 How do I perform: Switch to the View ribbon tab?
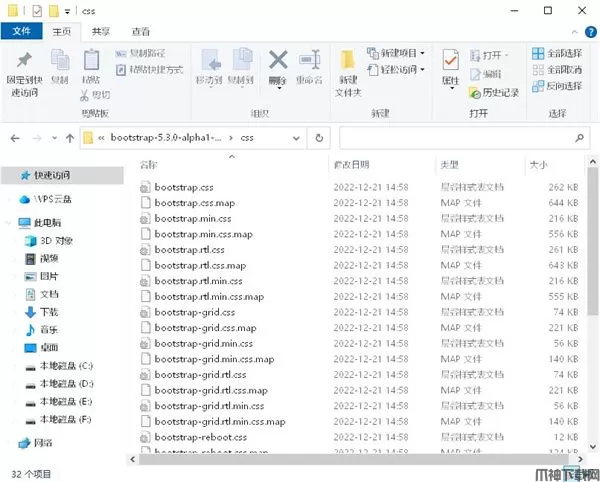(x=140, y=31)
